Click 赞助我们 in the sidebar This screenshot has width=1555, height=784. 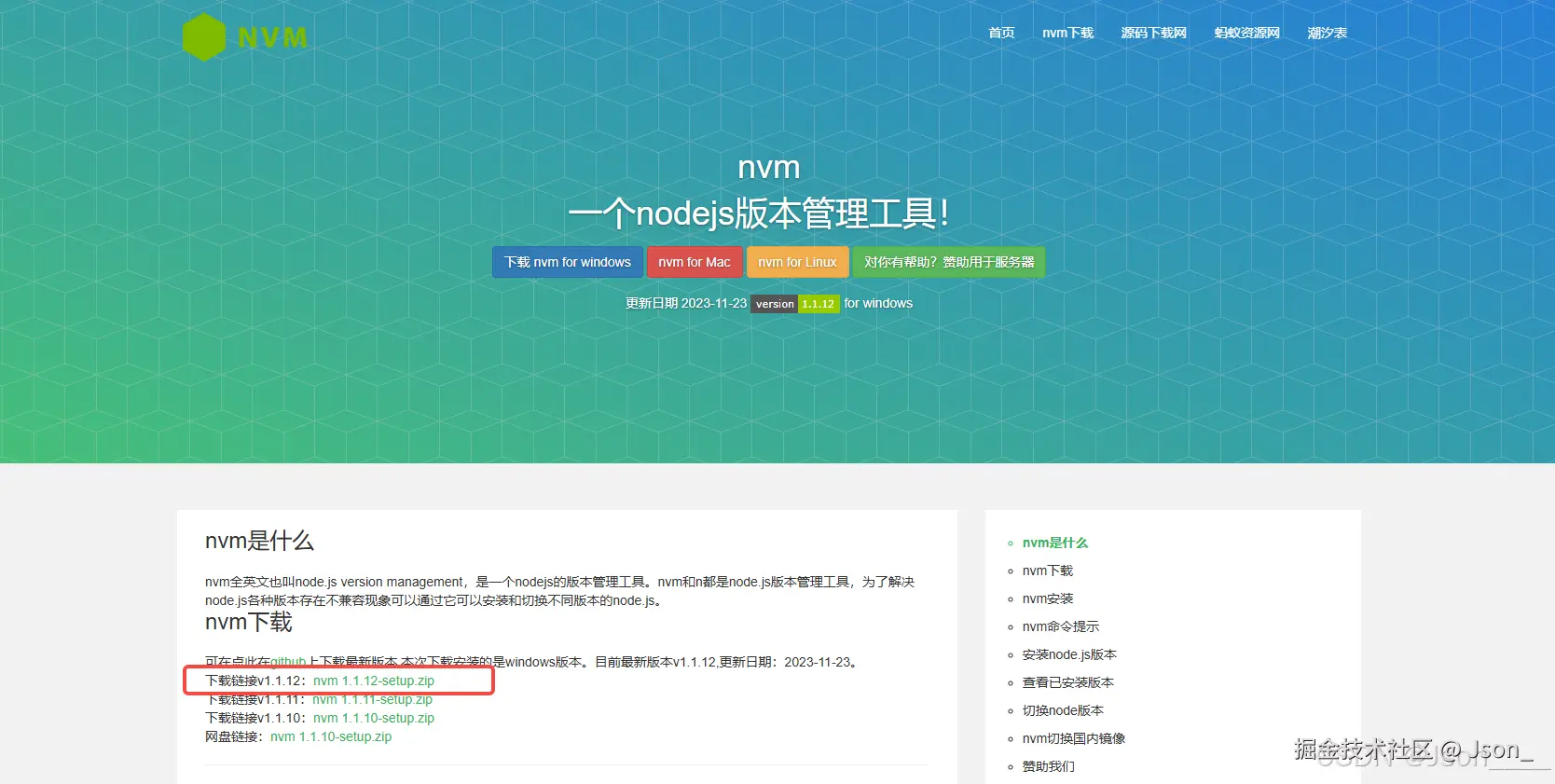coord(1049,766)
